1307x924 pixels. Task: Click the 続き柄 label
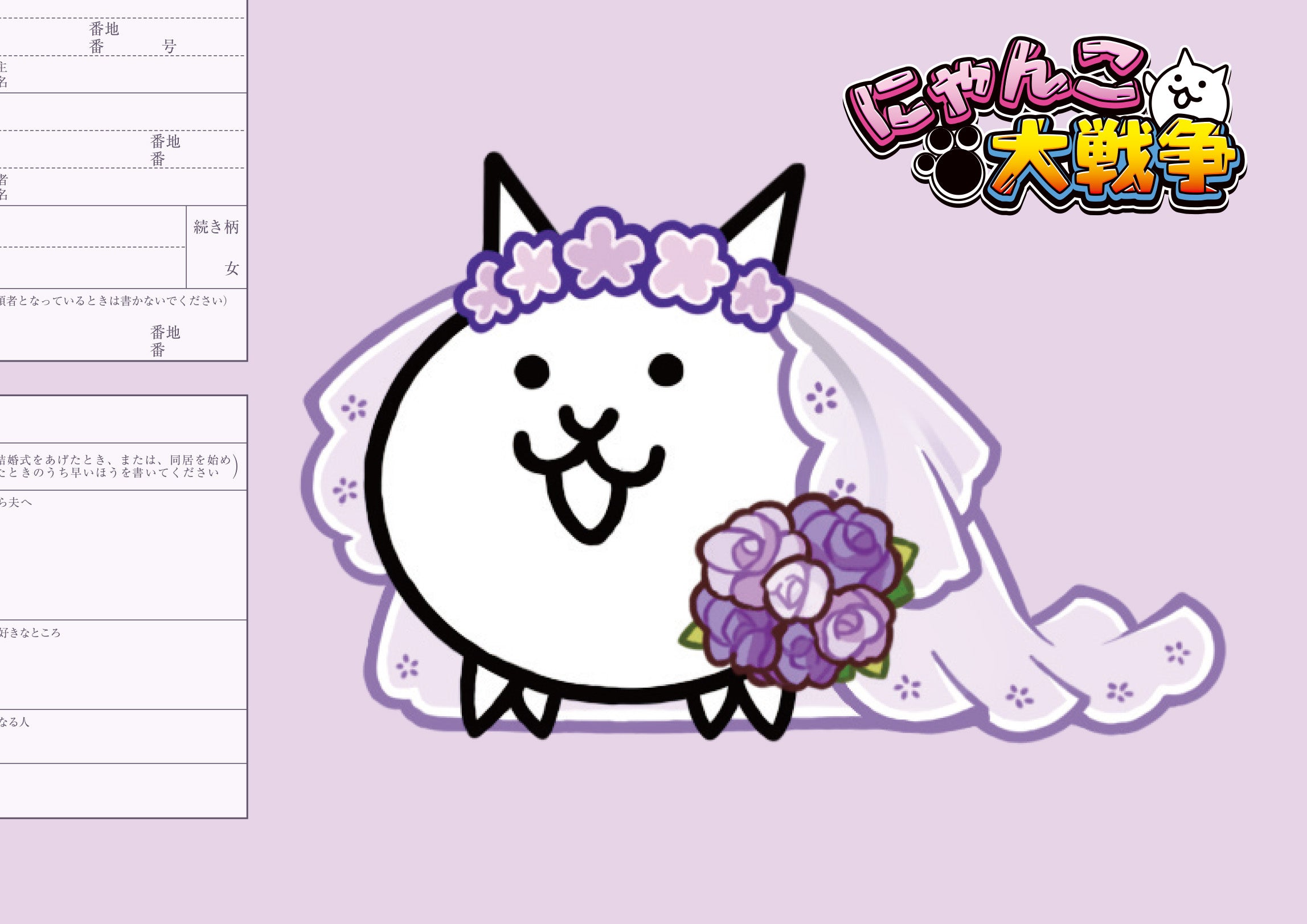pos(216,227)
